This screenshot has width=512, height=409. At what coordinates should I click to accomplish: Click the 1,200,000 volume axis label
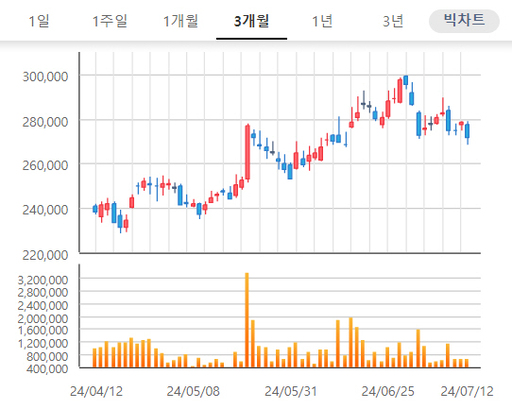tap(43, 343)
